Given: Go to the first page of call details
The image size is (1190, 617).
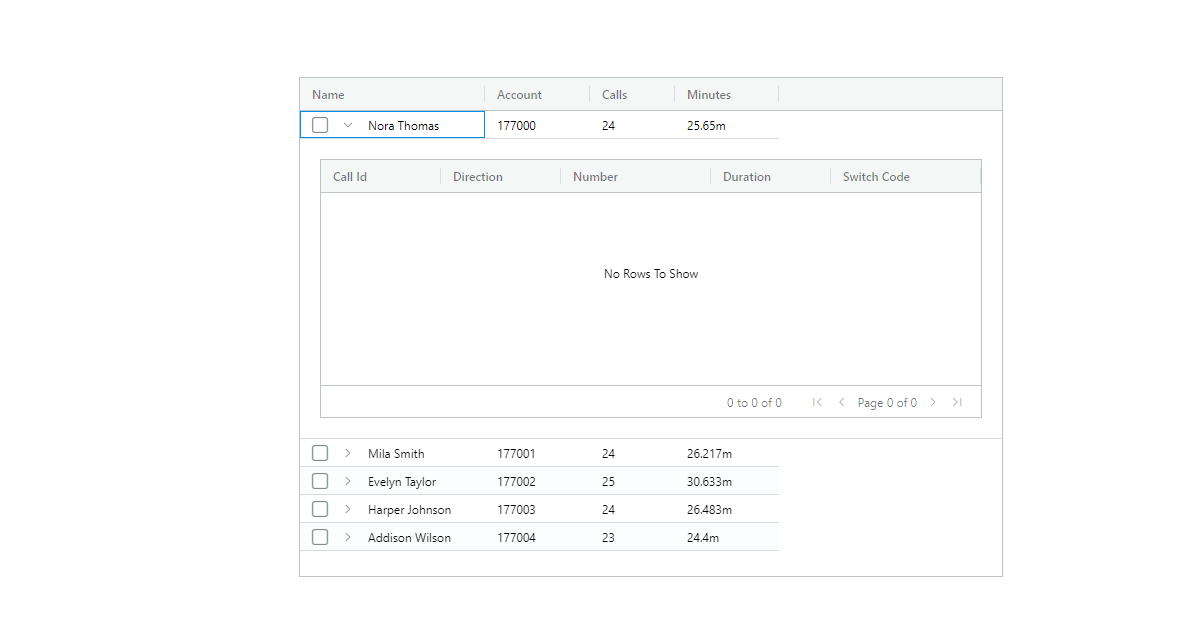Looking at the screenshot, I should [817, 402].
